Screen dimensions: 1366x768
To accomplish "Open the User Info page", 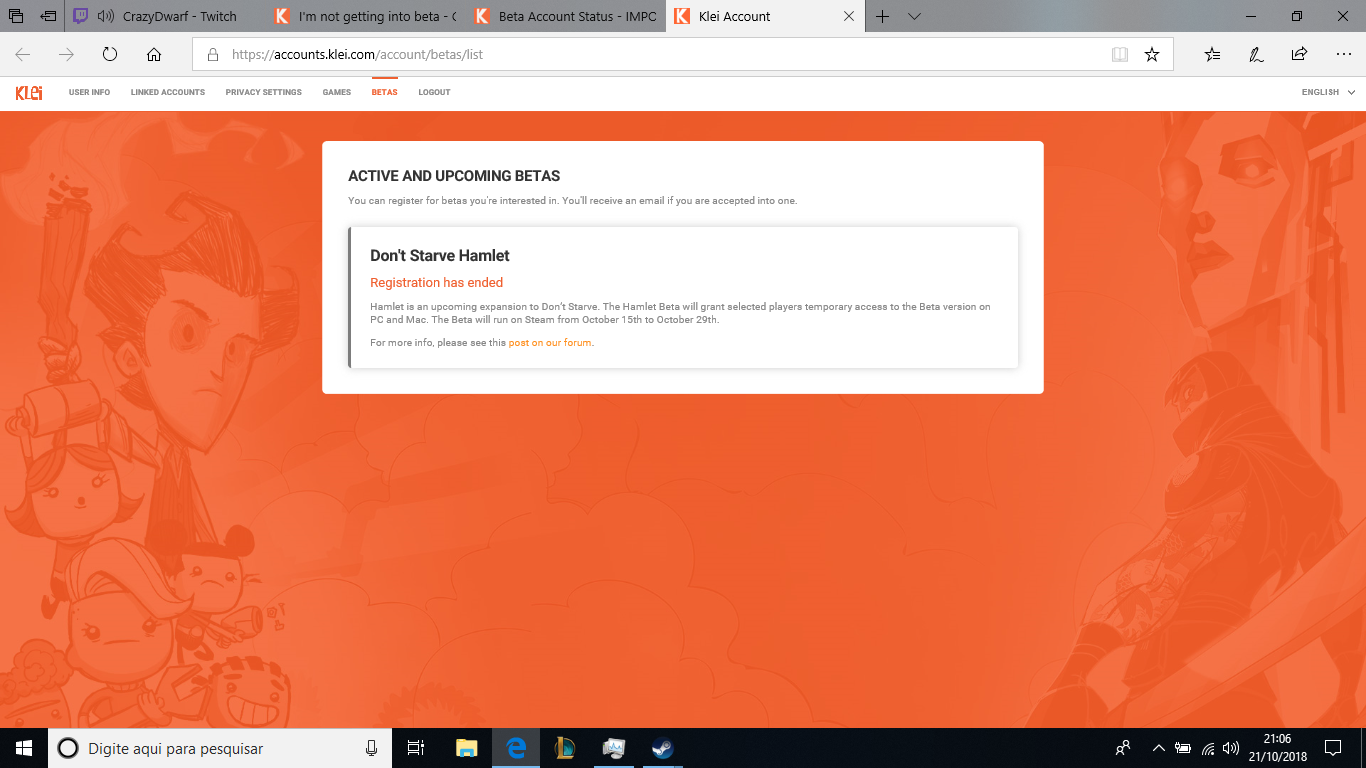I will click(x=89, y=92).
